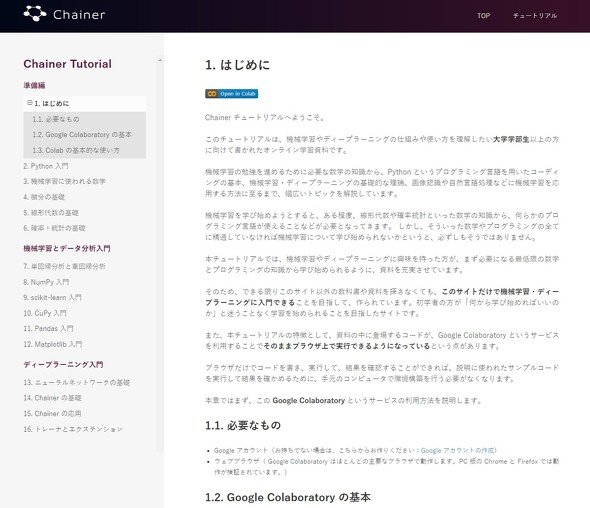This screenshot has width=590, height=508.
Task: Open chapter 10. CuPy 入門
Action: [45, 313]
